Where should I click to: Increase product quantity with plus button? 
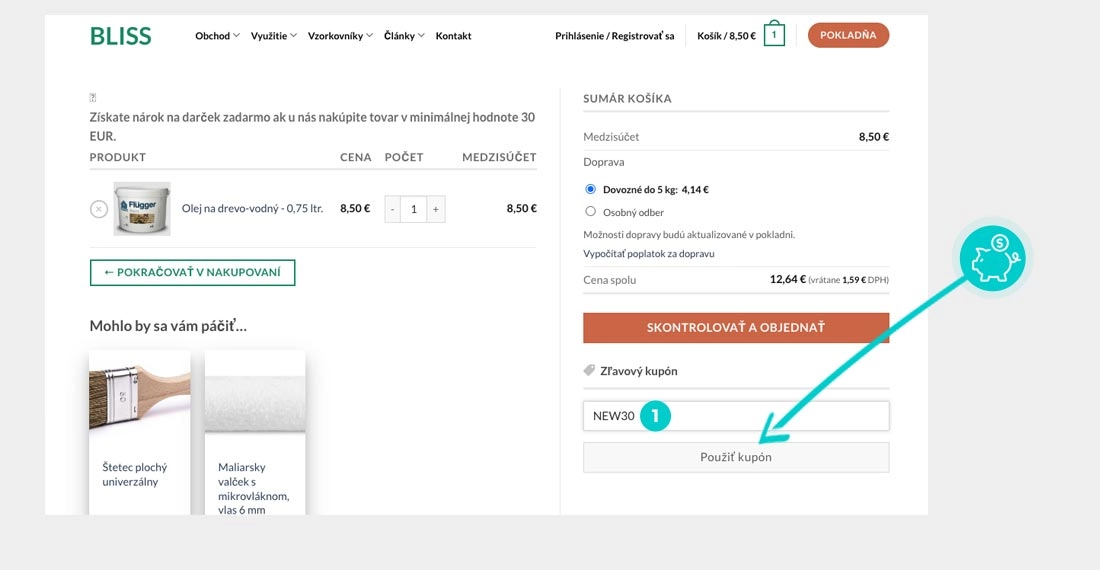click(436, 209)
